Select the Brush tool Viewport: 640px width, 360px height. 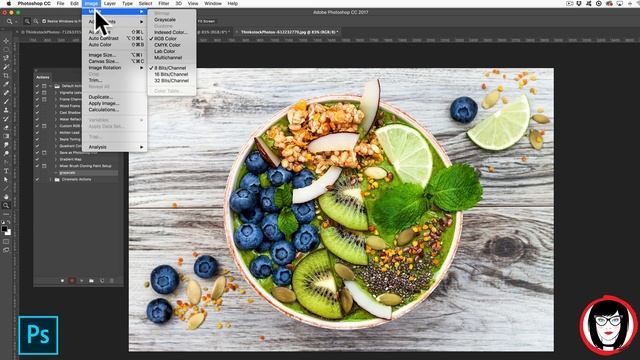6,101
